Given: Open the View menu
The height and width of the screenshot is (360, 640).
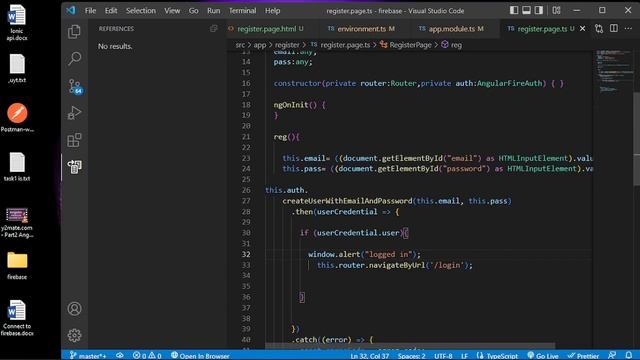Looking at the screenshot, I should [172, 11].
